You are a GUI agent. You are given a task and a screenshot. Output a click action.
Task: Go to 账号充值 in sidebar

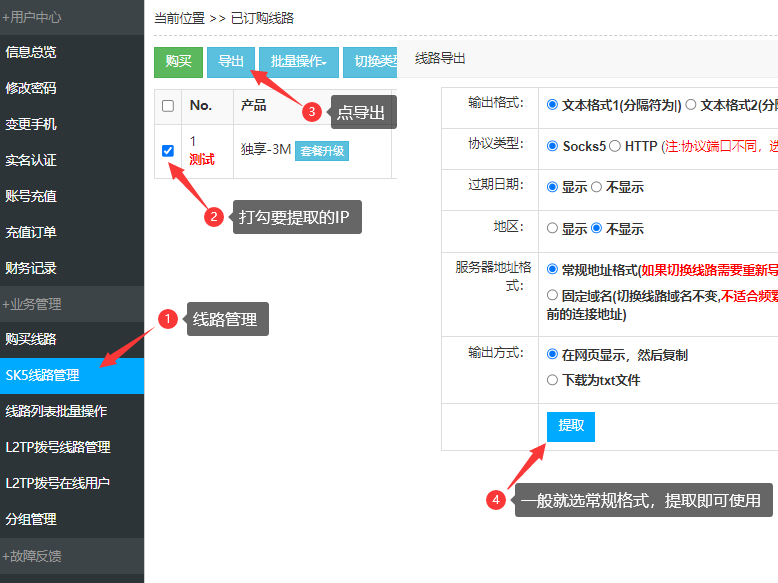click(72, 196)
